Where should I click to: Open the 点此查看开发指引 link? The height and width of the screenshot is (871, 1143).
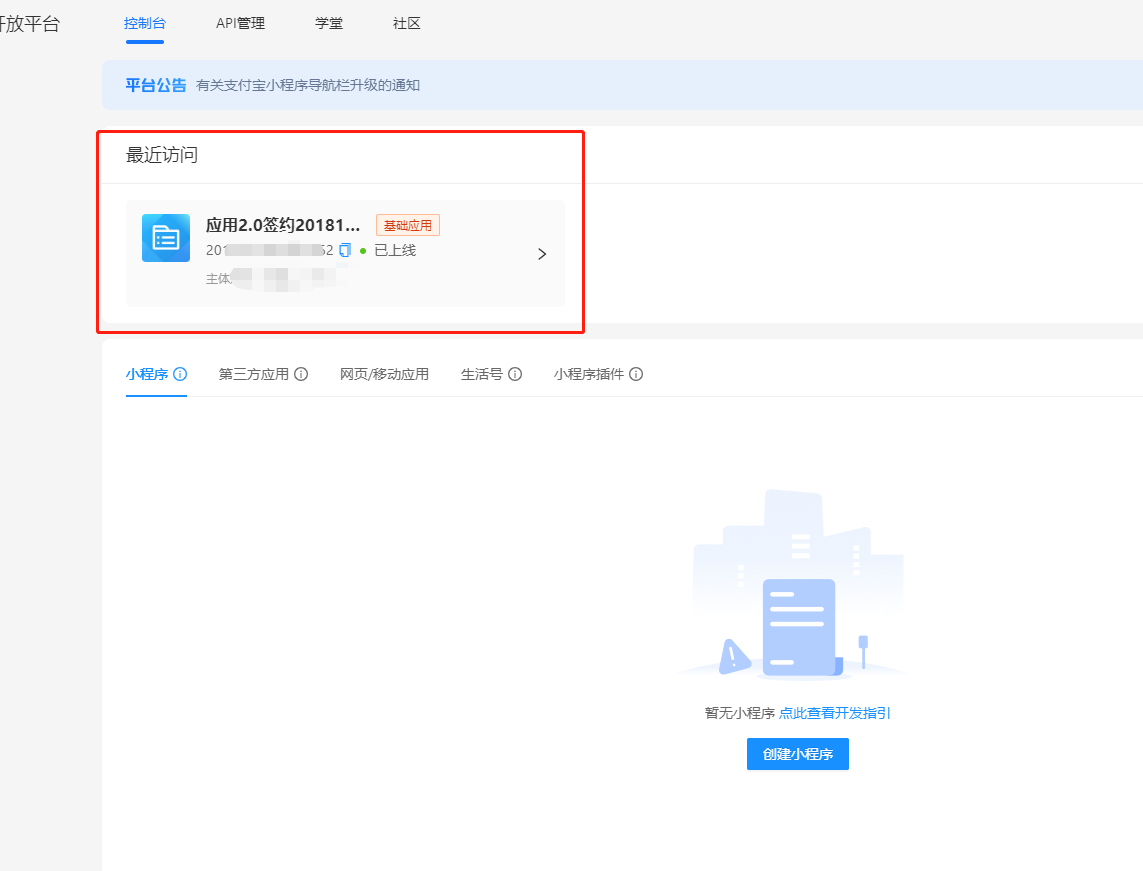pyautogui.click(x=835, y=713)
